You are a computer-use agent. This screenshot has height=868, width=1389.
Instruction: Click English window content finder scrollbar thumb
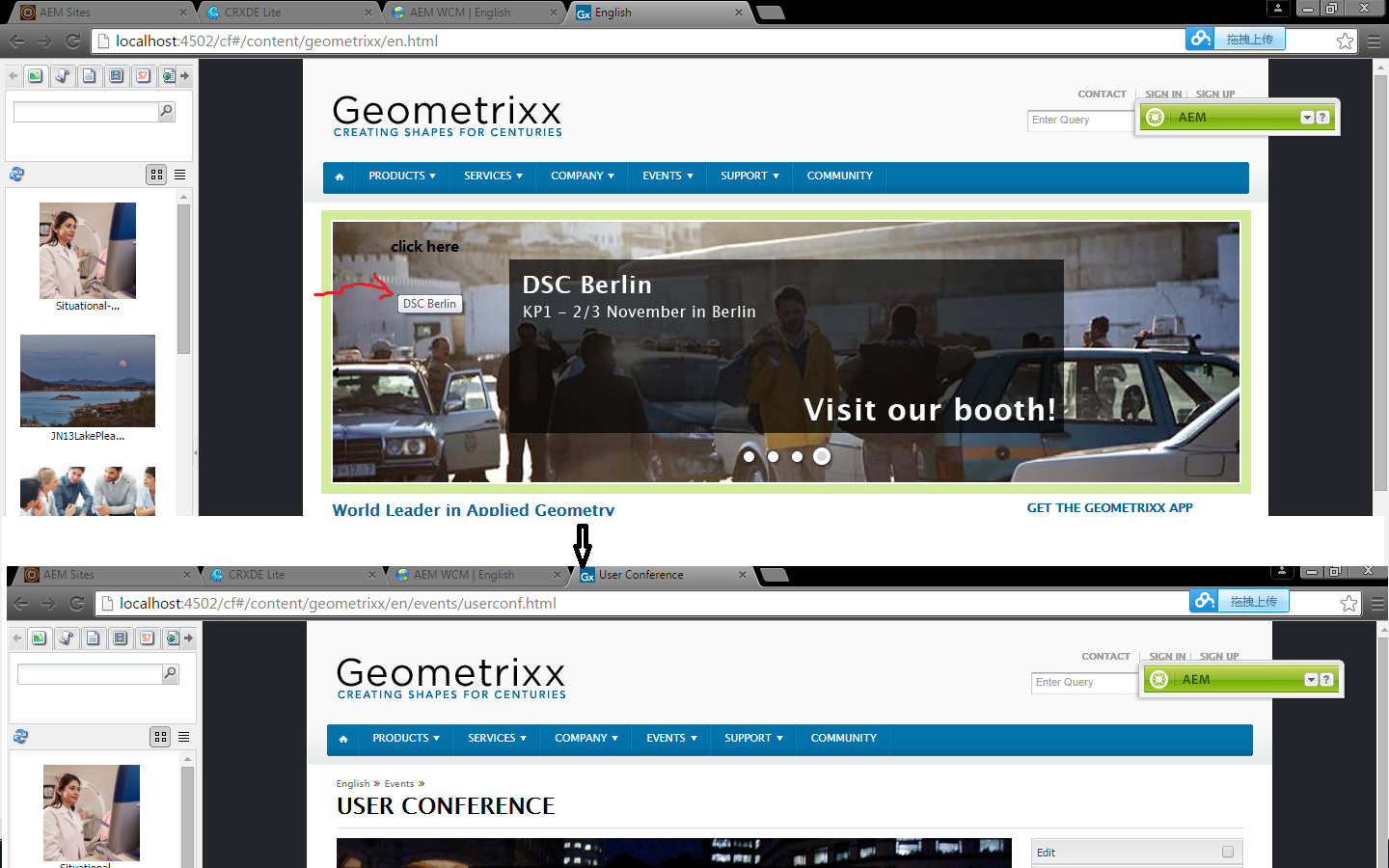coord(184,279)
